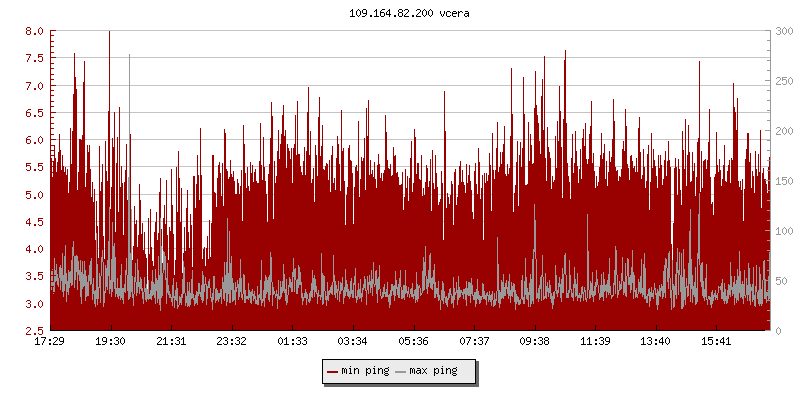Click the 23:32 time axis label
Screen dimensions: 800x400
click(x=232, y=341)
